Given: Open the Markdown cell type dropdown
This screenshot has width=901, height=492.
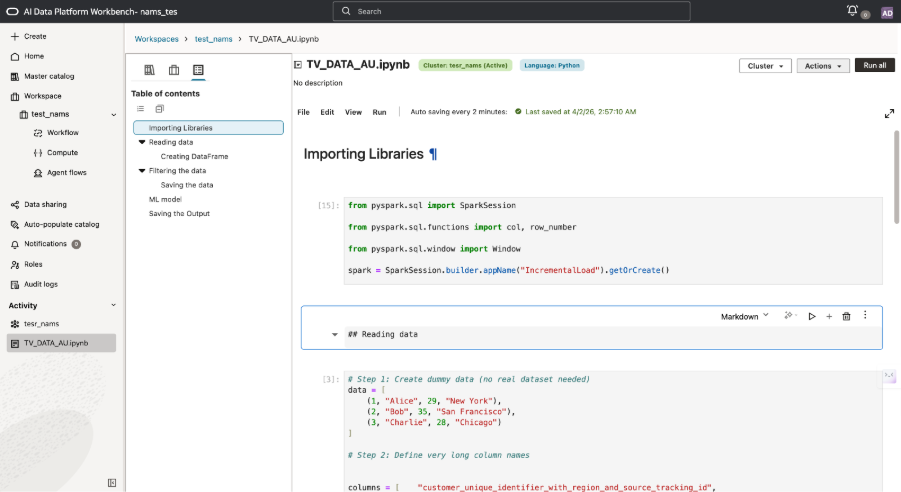Looking at the screenshot, I should (745, 316).
